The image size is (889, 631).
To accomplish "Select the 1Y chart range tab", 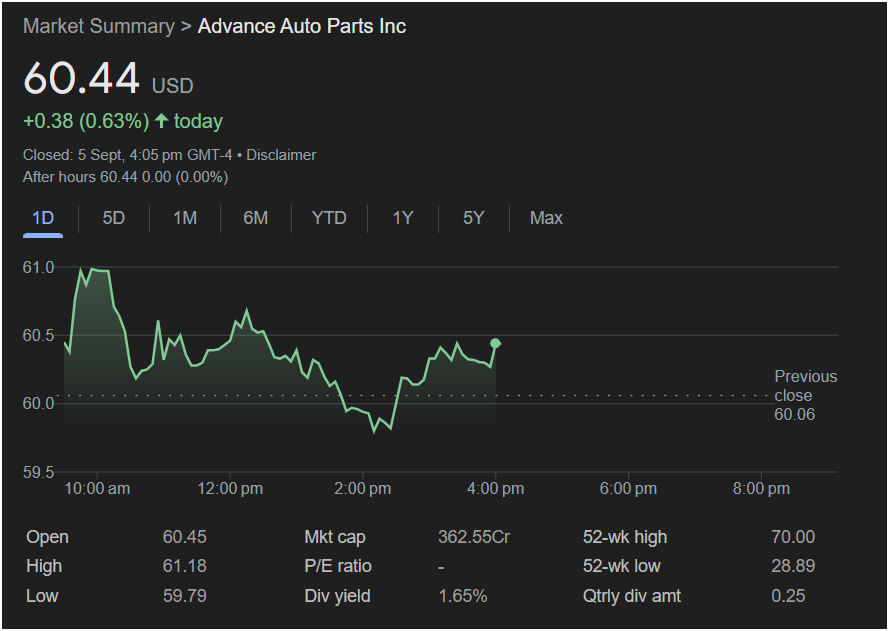I will pyautogui.click(x=403, y=218).
